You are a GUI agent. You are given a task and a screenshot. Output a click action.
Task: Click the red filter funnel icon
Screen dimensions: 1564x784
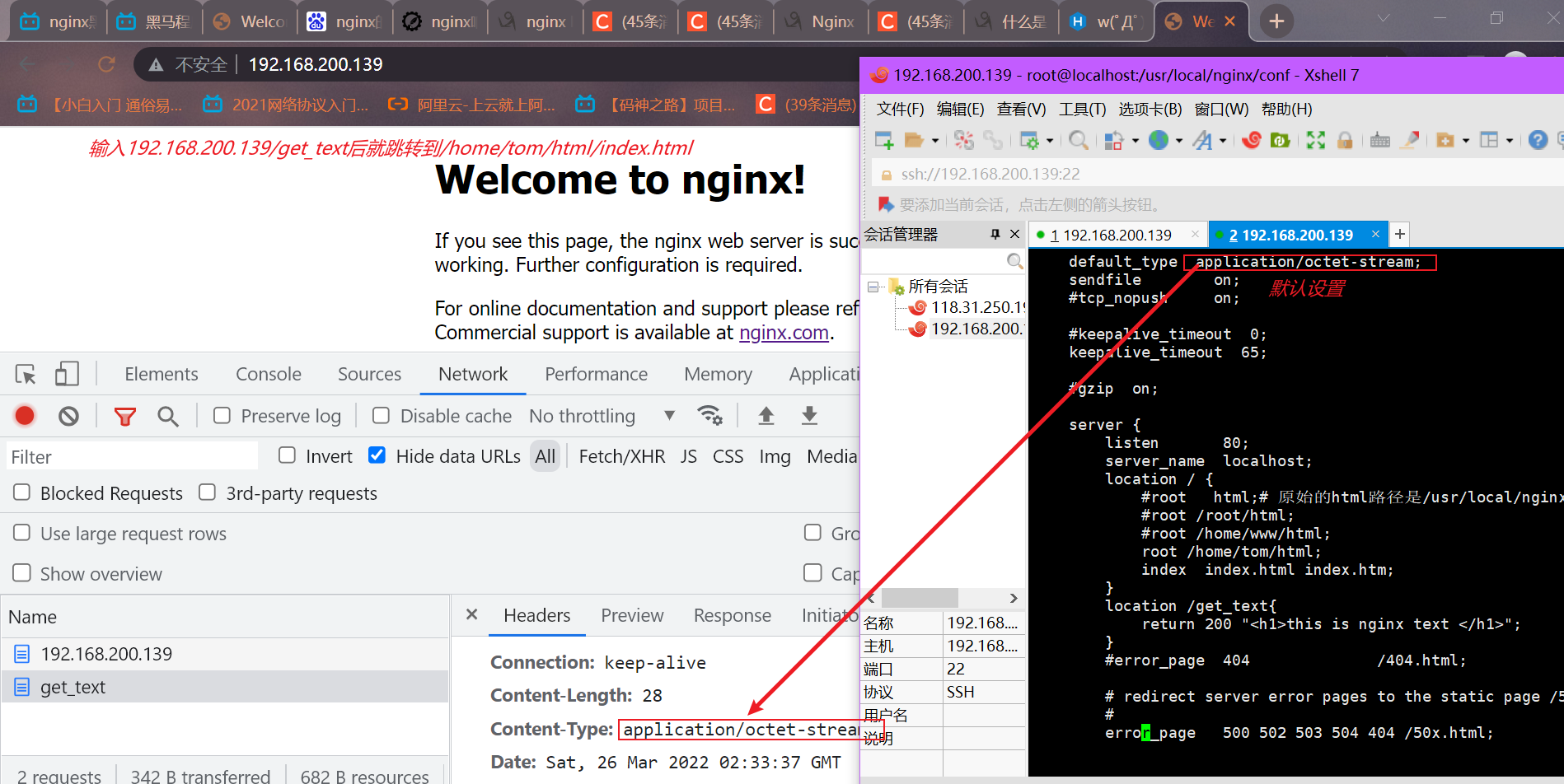pos(125,416)
